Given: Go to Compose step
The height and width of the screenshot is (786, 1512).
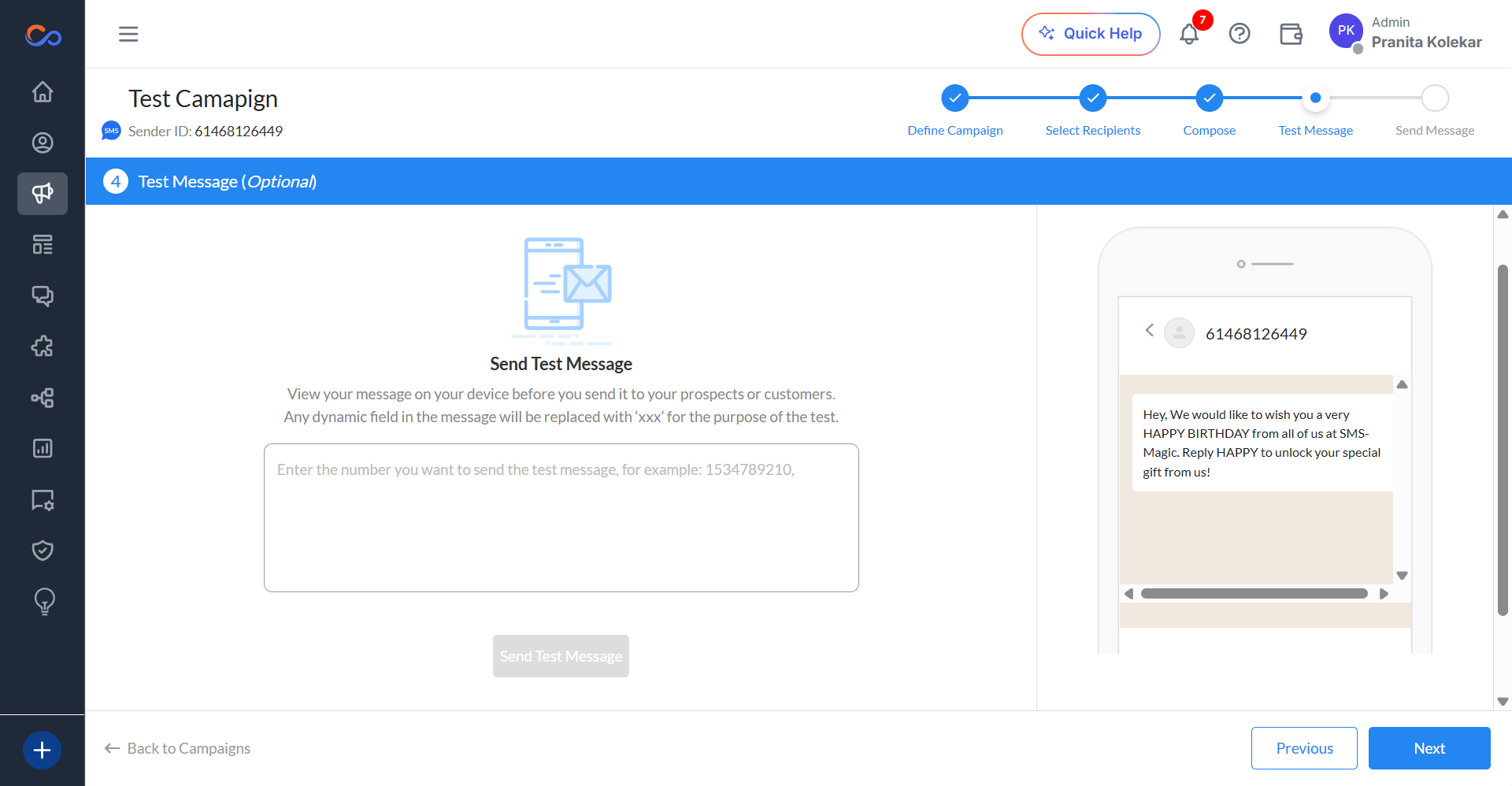Looking at the screenshot, I should click(1210, 98).
